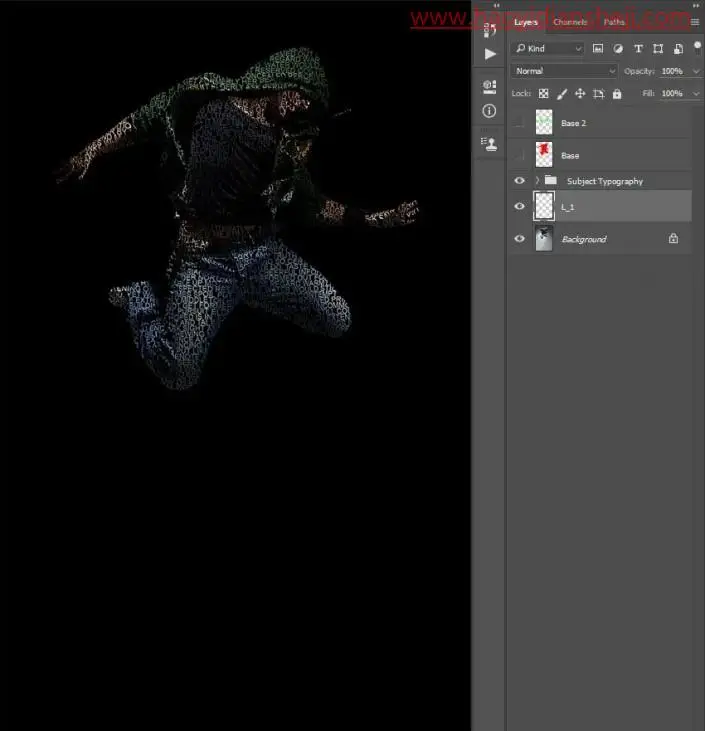Select the Background layer name
705x731 pixels.
coord(584,239)
